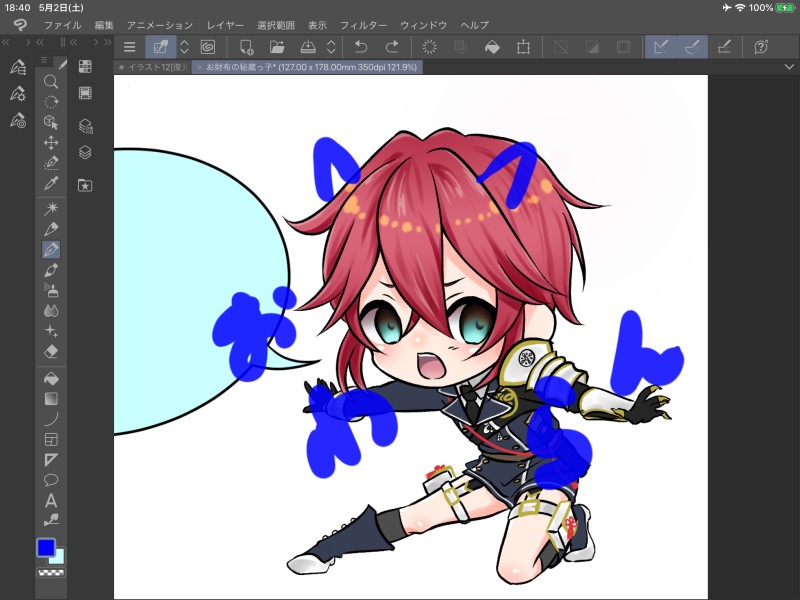This screenshot has height=600, width=800.
Task: Open the Brush Size palette
Action: (18, 120)
